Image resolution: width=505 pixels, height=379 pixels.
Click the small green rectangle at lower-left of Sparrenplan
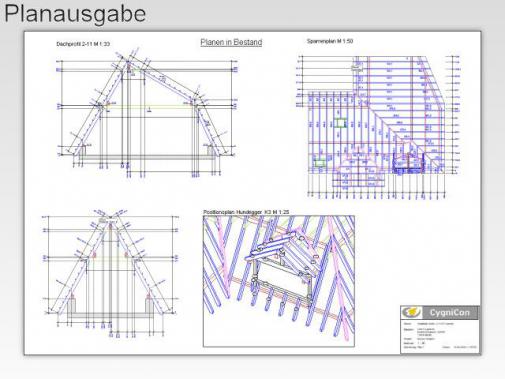[x=319, y=163]
